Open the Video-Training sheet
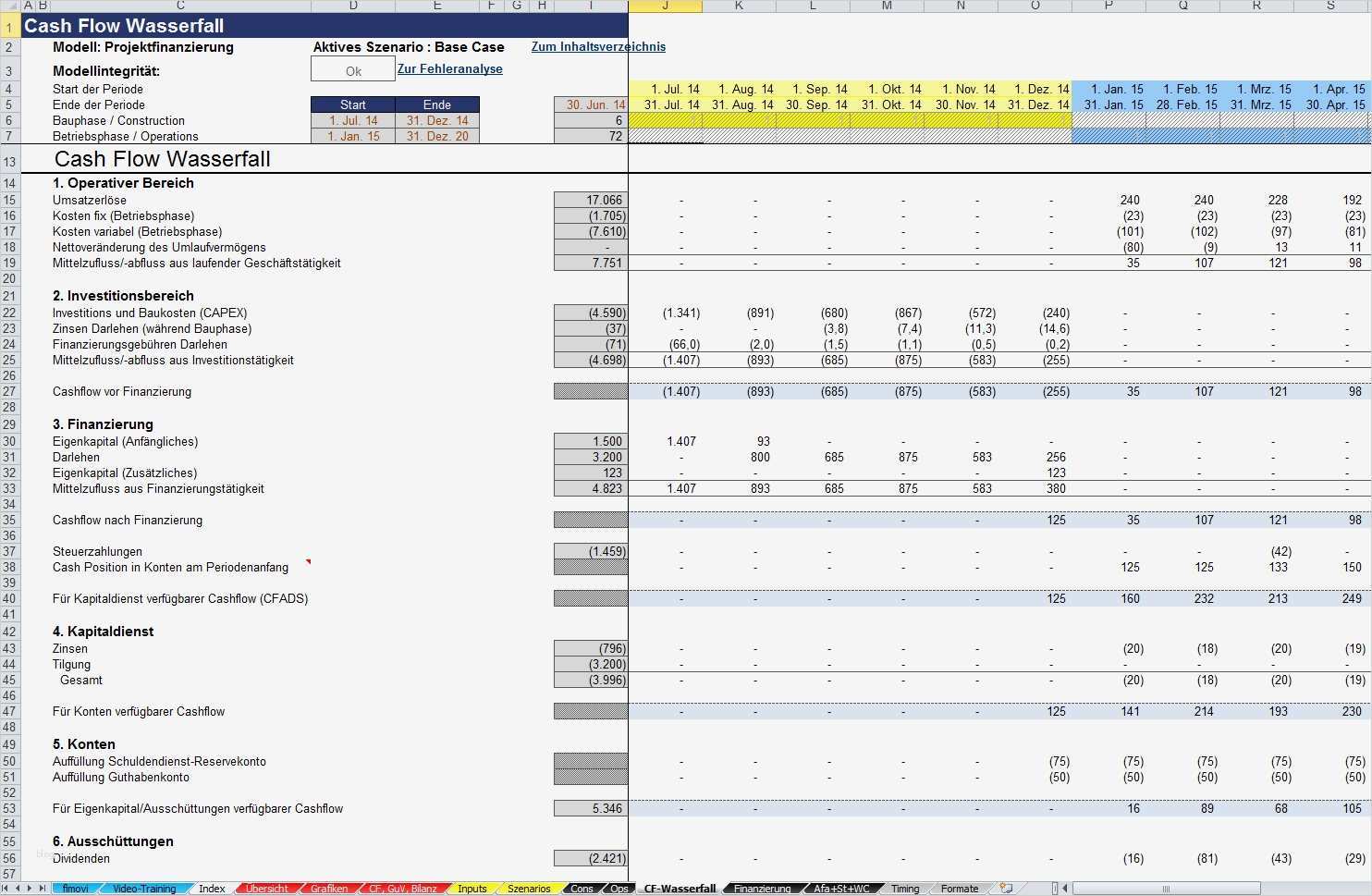 click(x=144, y=888)
